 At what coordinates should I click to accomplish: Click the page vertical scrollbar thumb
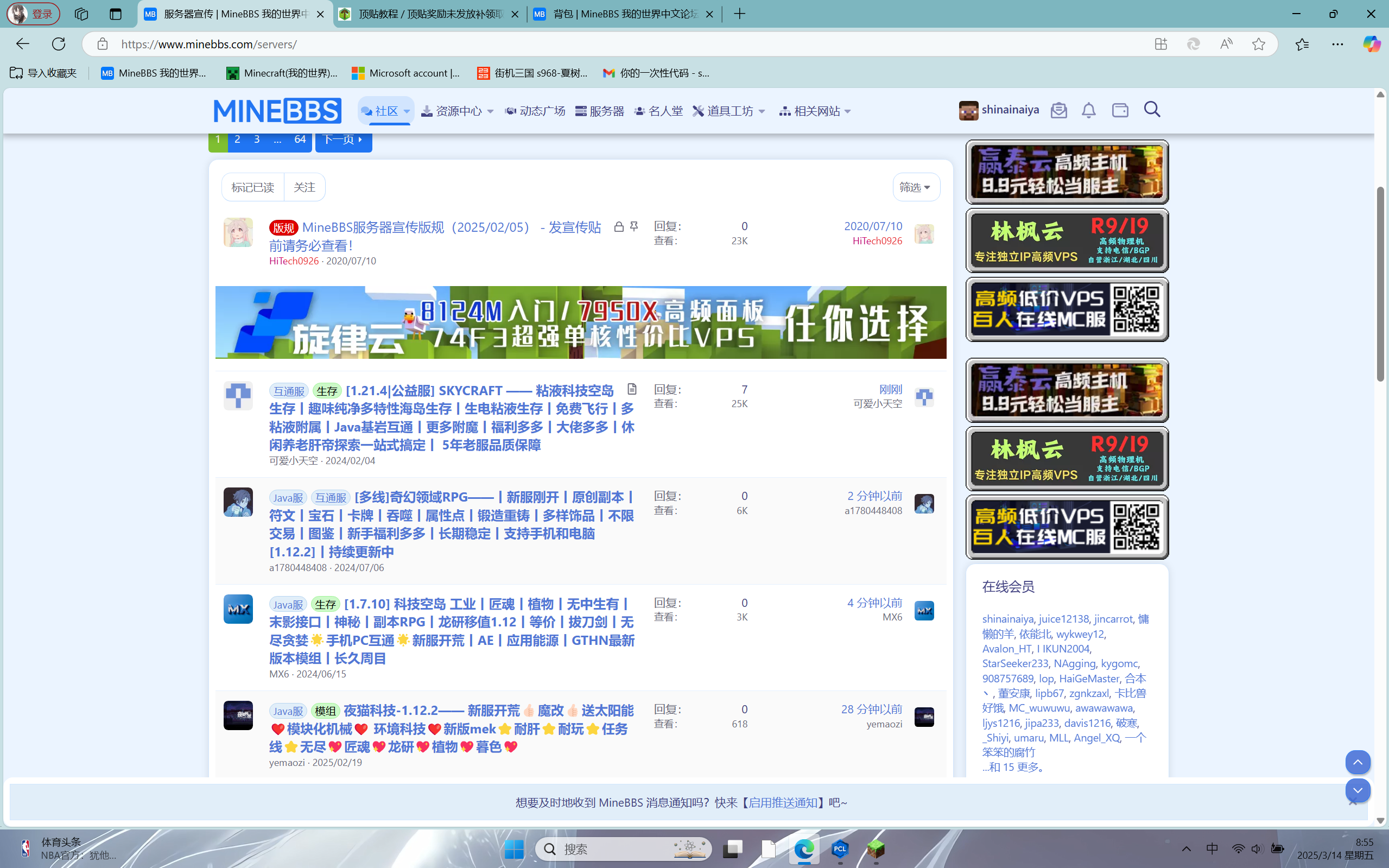[x=1380, y=283]
